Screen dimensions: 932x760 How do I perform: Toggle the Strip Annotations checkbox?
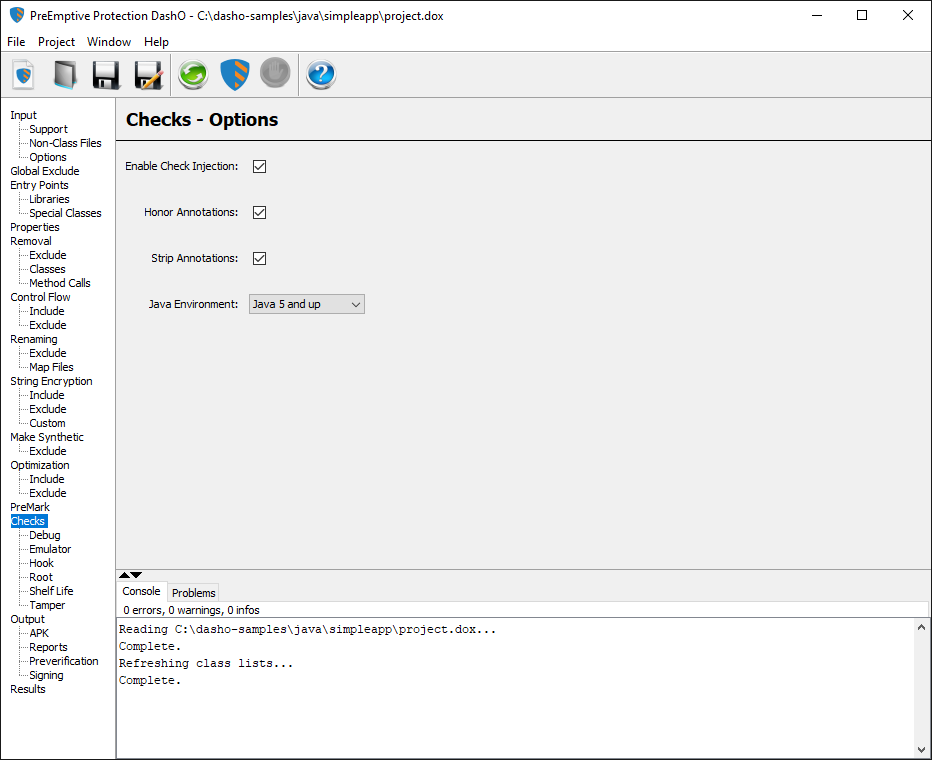(x=259, y=258)
